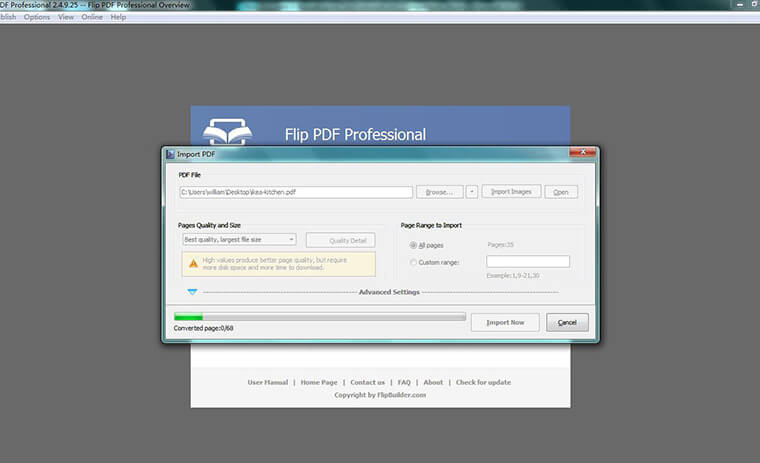Click the custom range input field
The image size is (760, 463).
click(528, 262)
